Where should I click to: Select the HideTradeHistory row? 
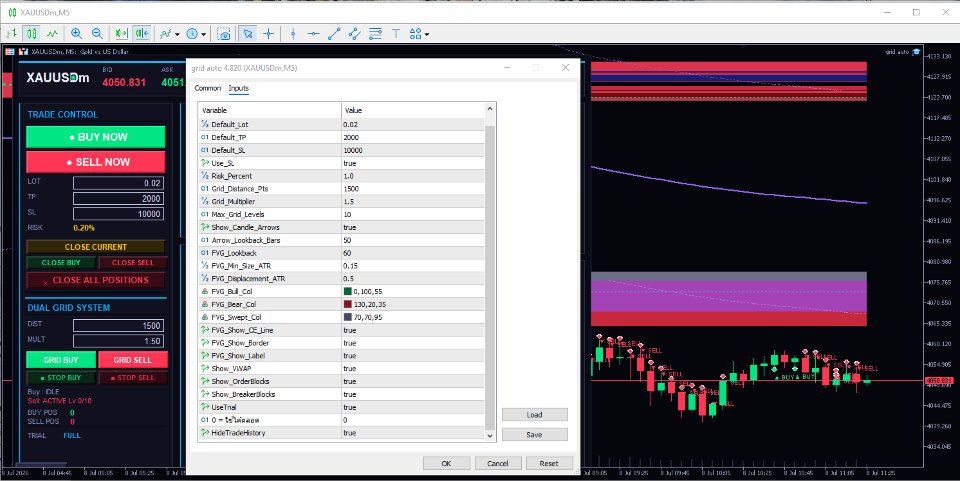coord(341,433)
